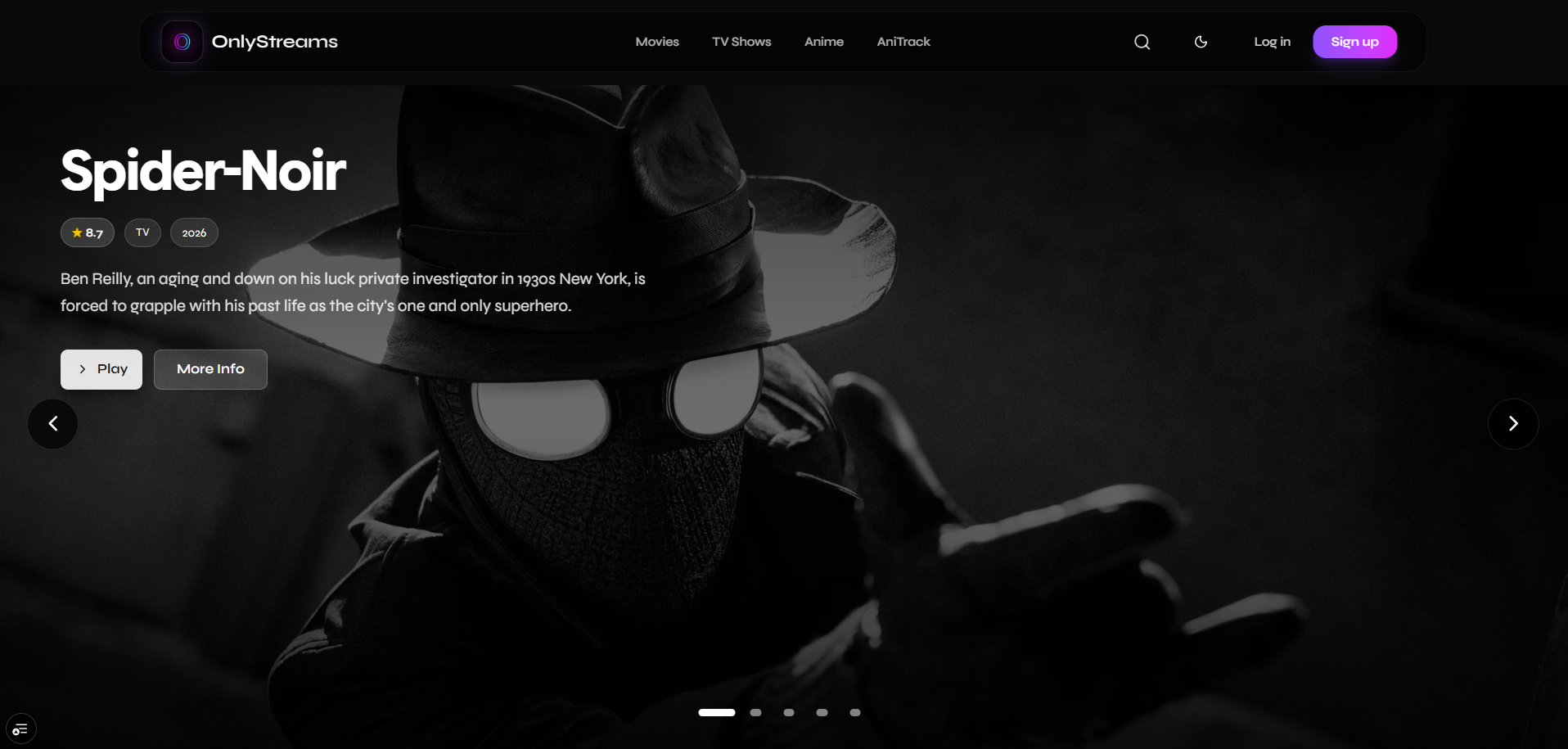Click the OnlyStreams brand name
1568x749 pixels.
coord(275,42)
